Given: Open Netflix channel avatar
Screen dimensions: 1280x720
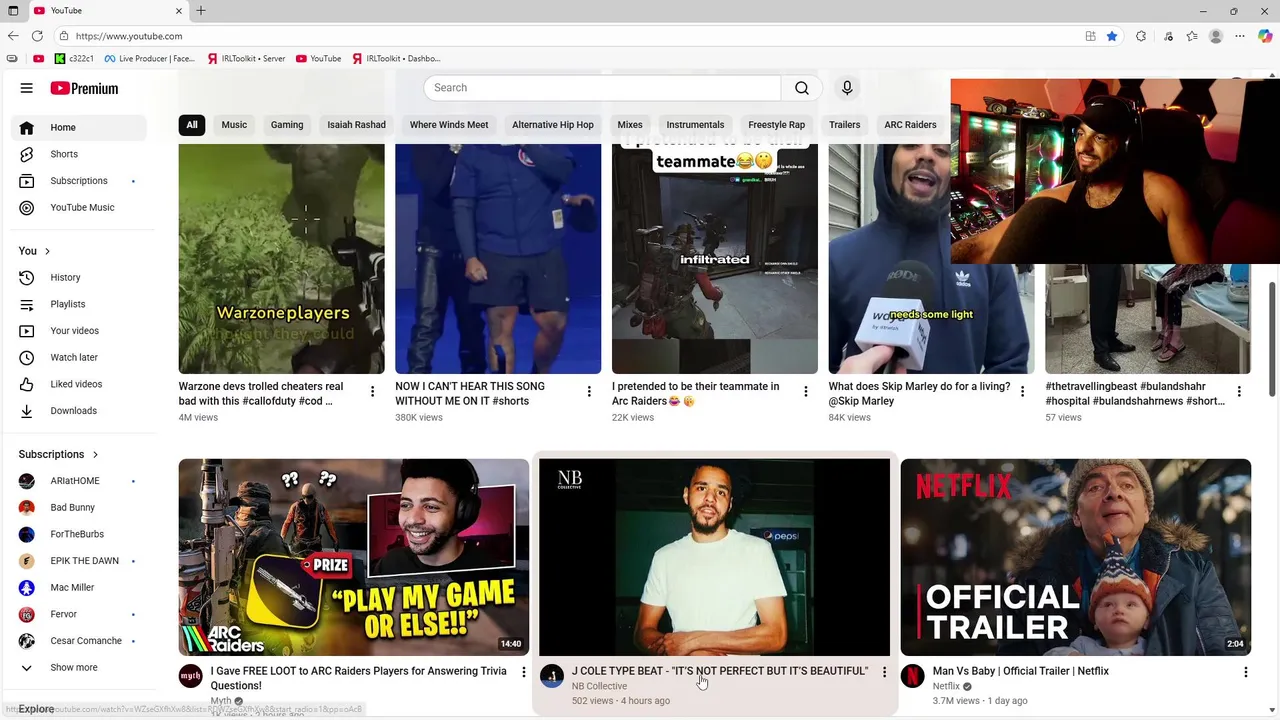Looking at the screenshot, I should tap(912, 677).
